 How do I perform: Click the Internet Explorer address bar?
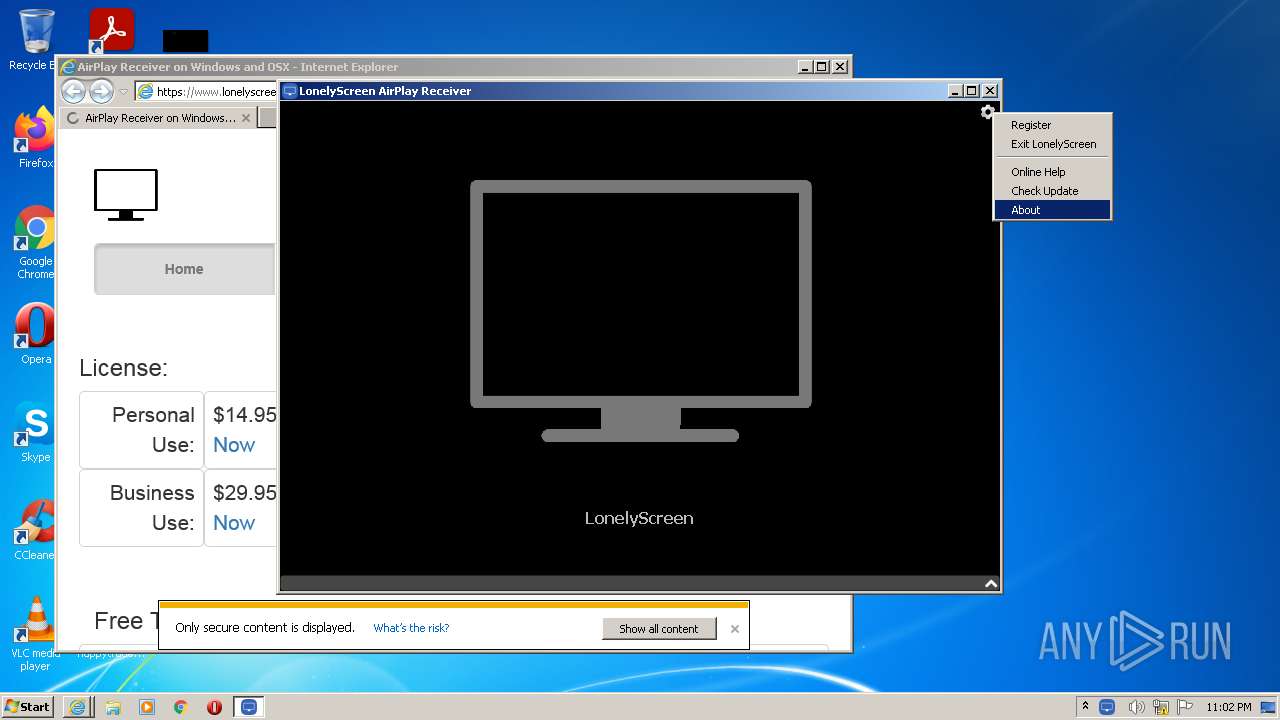tap(206, 91)
